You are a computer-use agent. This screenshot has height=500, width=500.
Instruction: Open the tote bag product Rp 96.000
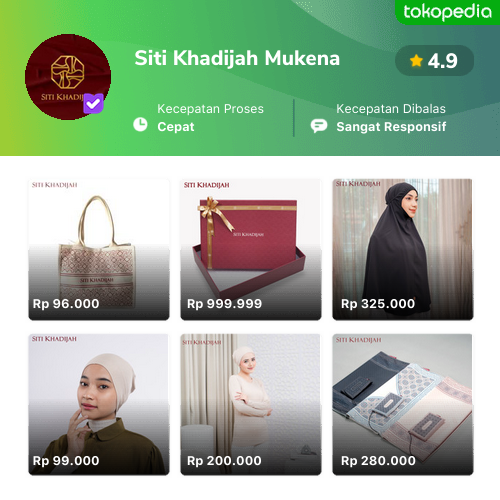[99, 250]
